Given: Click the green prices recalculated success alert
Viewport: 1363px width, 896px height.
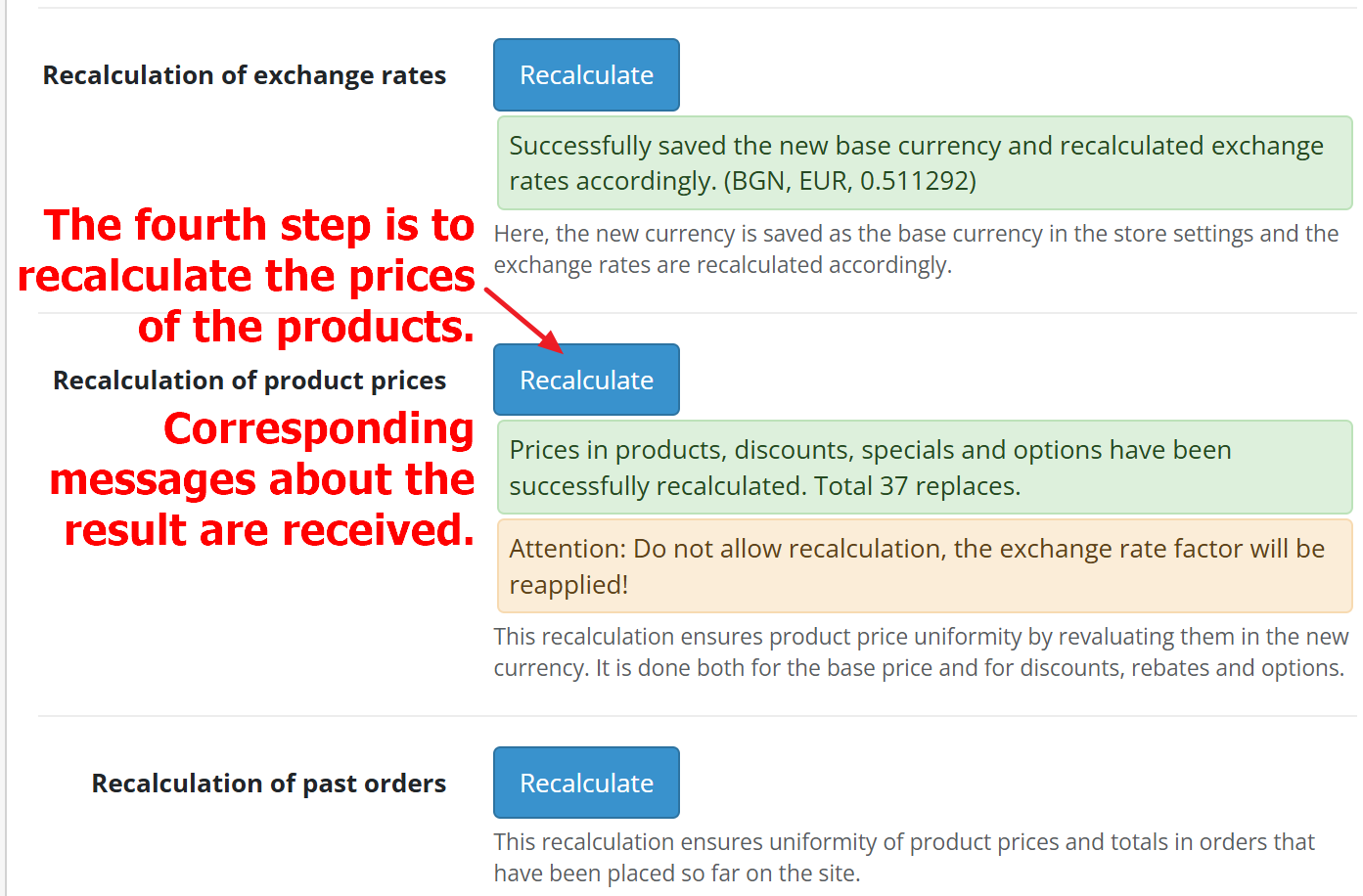Looking at the screenshot, I should (x=924, y=468).
